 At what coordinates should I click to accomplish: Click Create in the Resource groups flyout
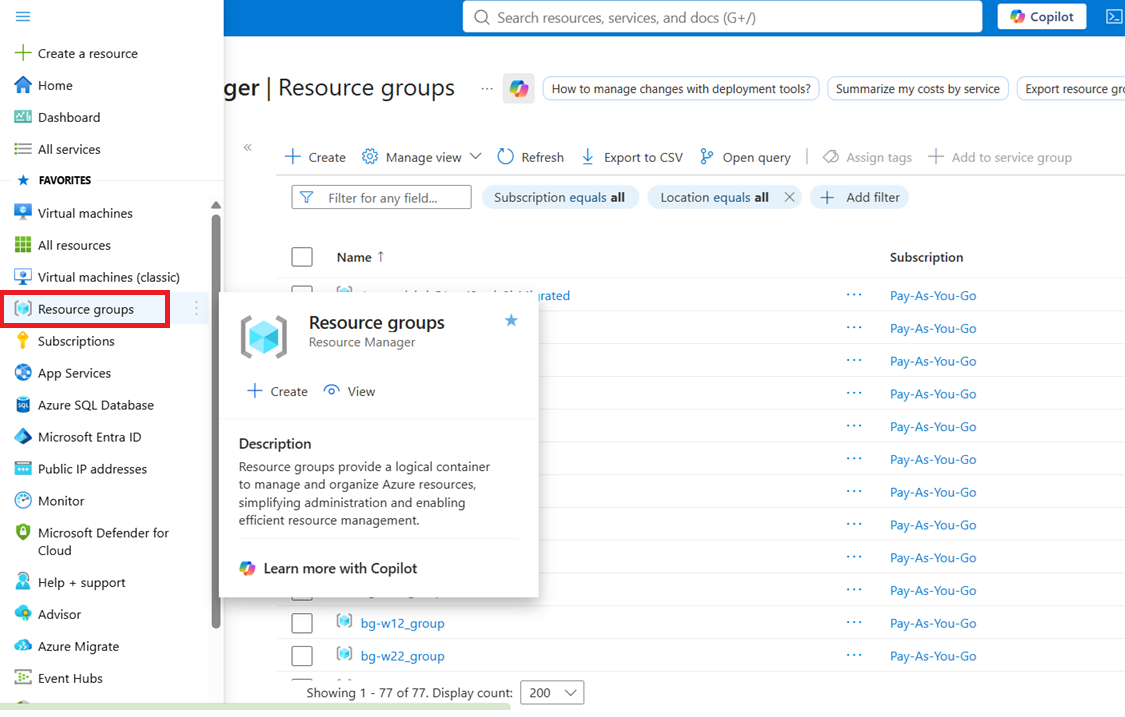(277, 391)
